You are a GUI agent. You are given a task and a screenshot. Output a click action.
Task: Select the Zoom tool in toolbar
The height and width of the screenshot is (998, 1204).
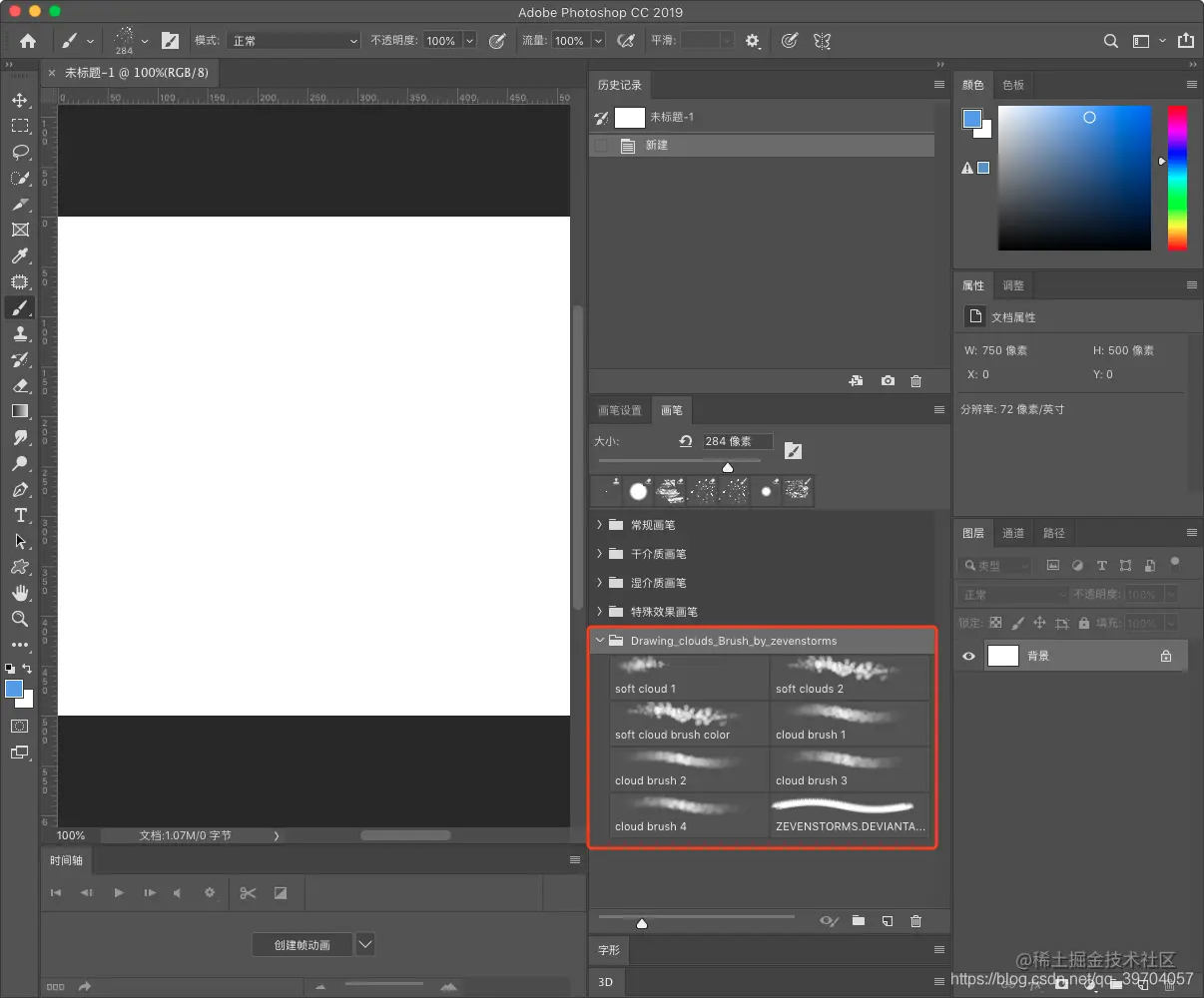point(20,619)
